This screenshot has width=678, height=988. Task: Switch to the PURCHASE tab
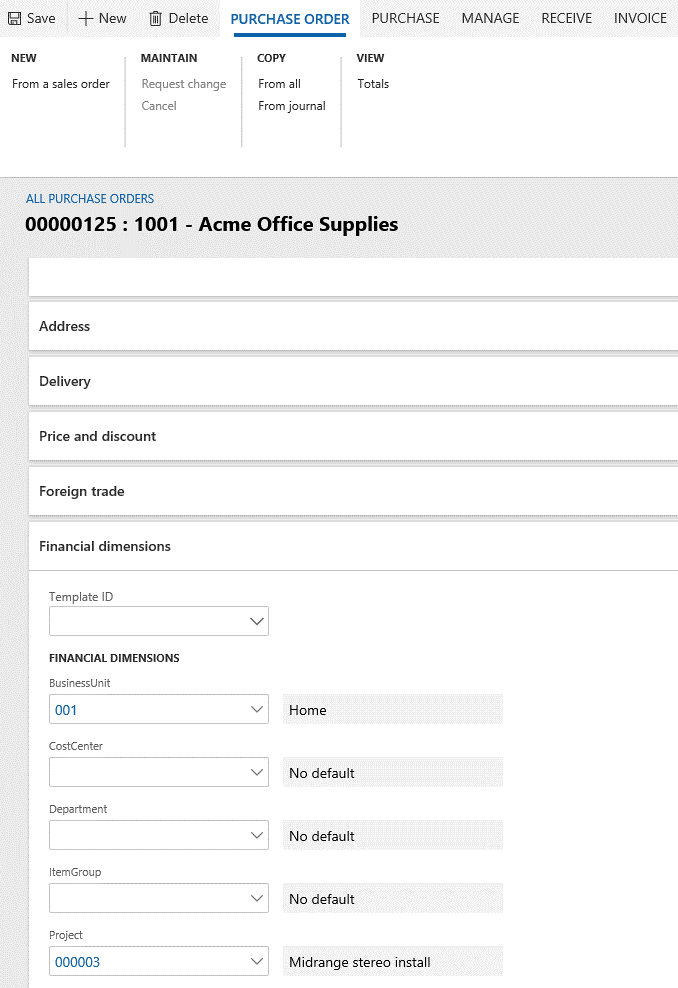(405, 18)
